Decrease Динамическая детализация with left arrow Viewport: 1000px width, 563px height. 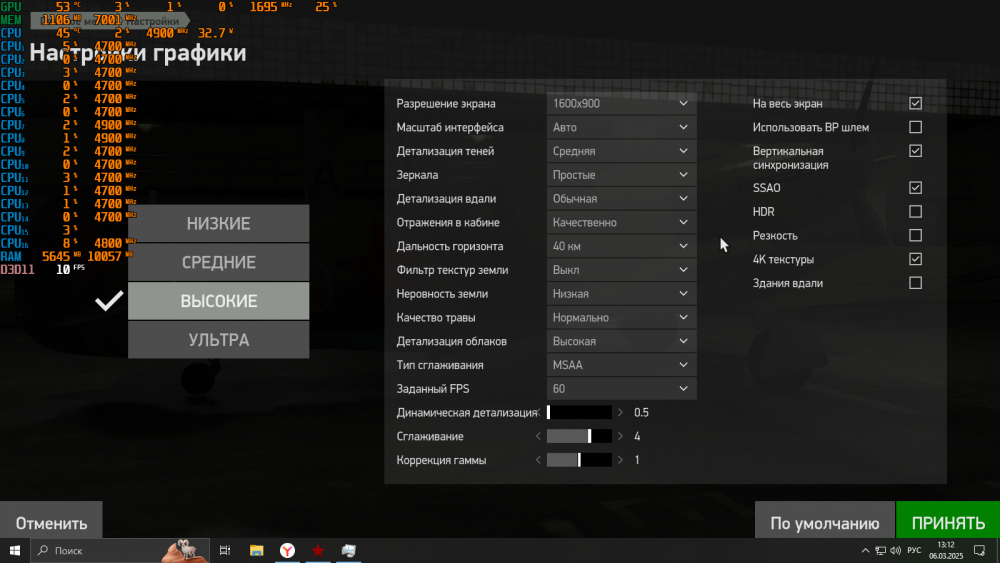[x=538, y=413]
